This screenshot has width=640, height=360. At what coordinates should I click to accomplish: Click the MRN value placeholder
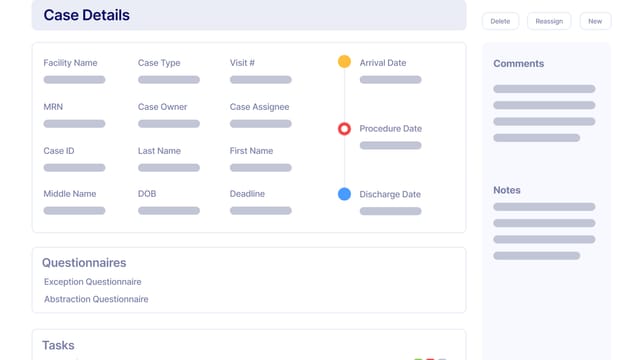[74, 124]
